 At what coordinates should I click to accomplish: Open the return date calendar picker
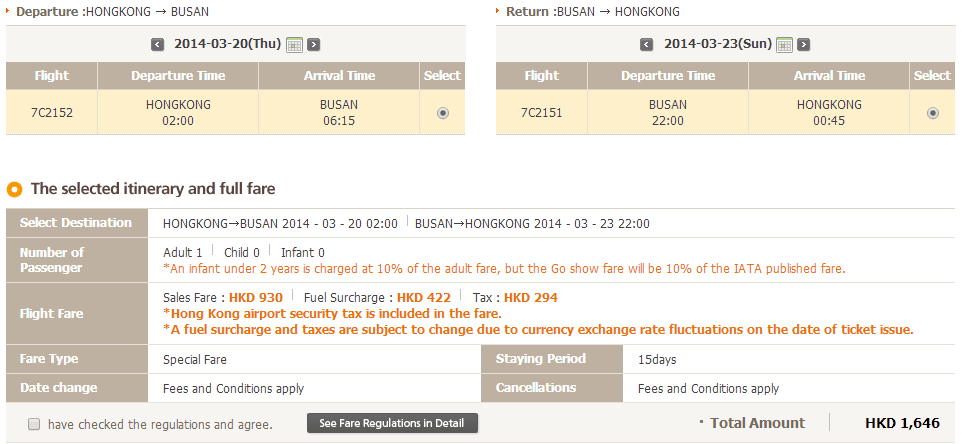click(x=784, y=44)
